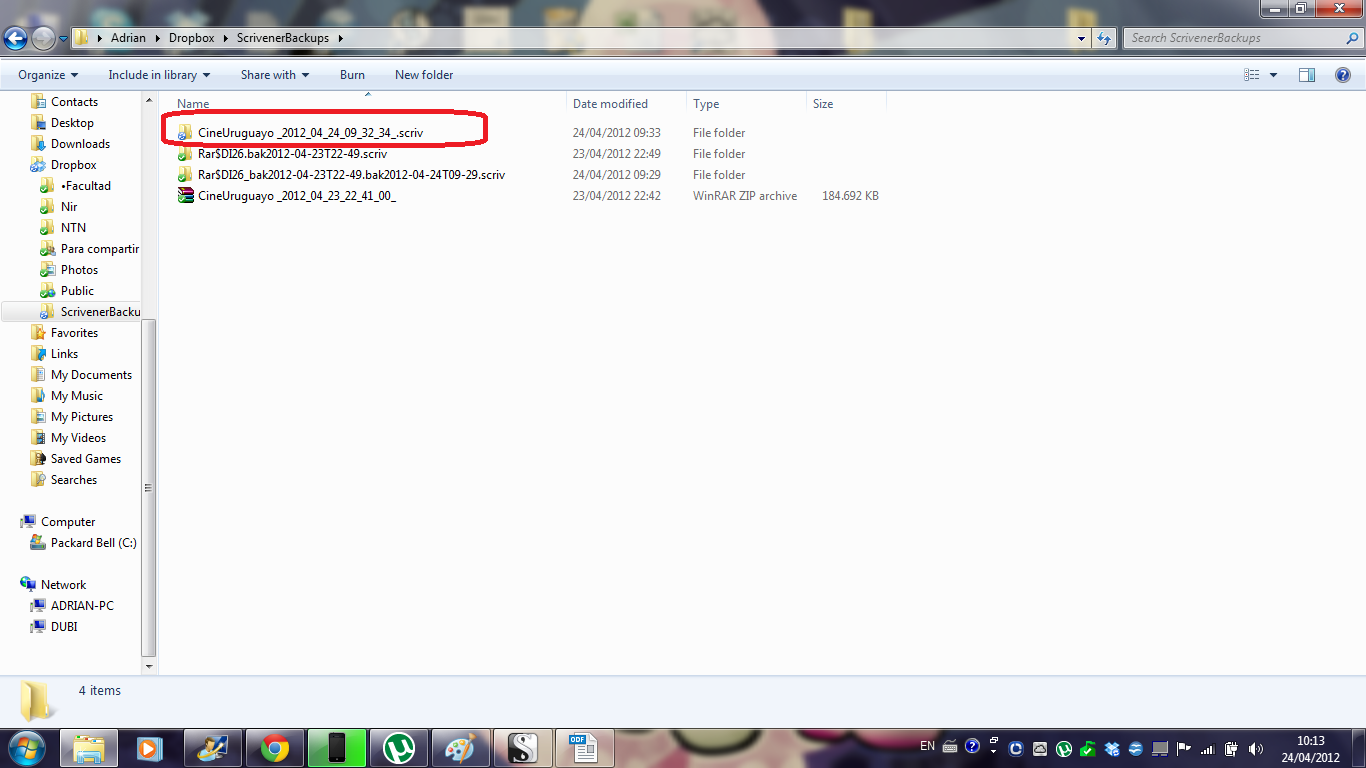Jump to Dropbox in the address breadcrumb
This screenshot has height=768, width=1366.
point(190,38)
